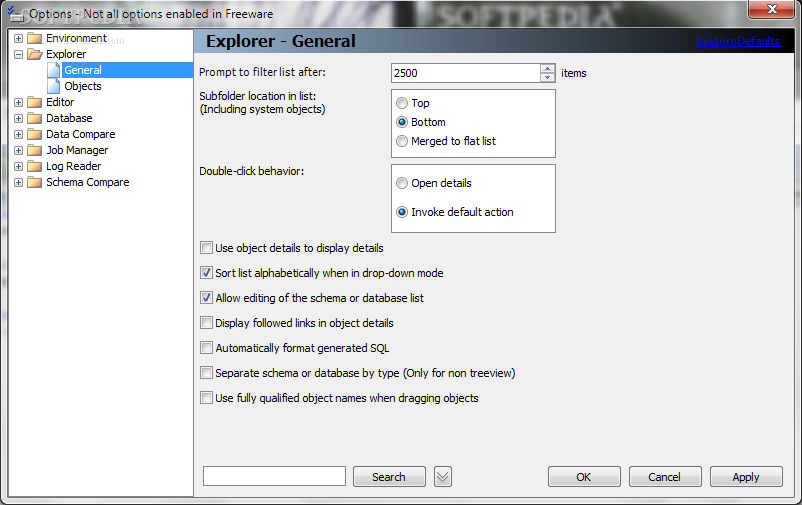Select the Database category label
The image size is (802, 505).
pyautogui.click(x=69, y=118)
